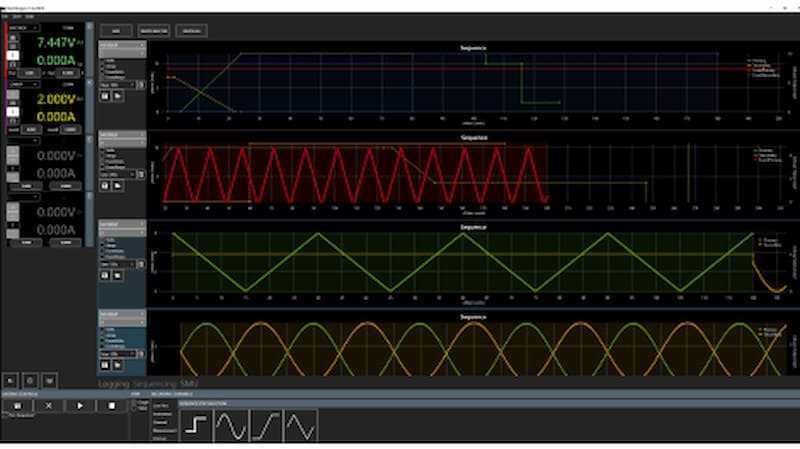Viewport: 800px width, 449px height.
Task: Toggle the first checkbox in the top sequence panel
Action: pyautogui.click(x=103, y=58)
